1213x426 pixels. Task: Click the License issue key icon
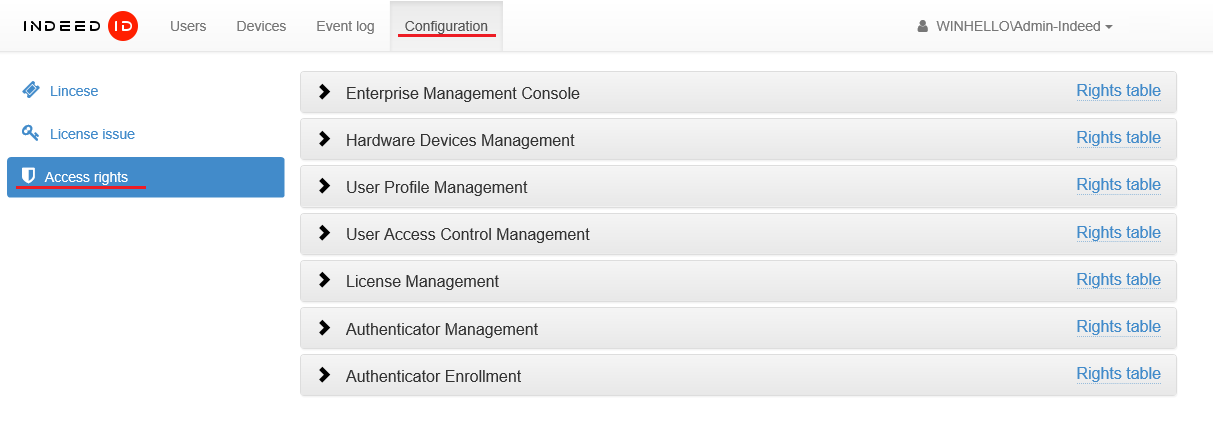coord(31,133)
